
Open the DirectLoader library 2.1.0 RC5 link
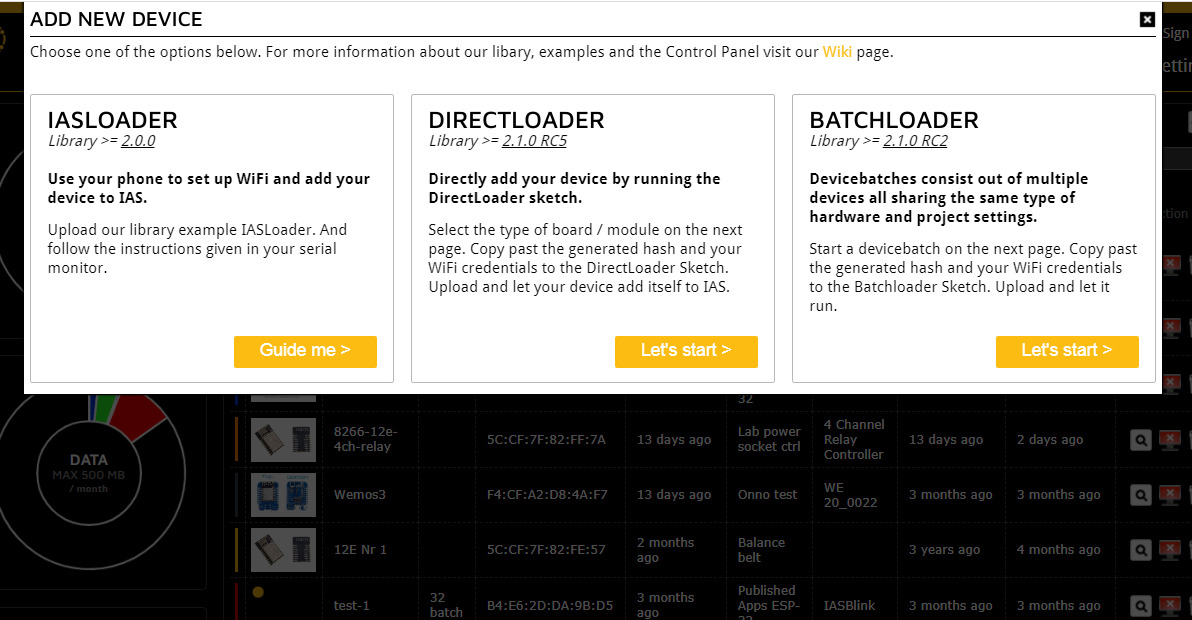pyautogui.click(x=534, y=141)
